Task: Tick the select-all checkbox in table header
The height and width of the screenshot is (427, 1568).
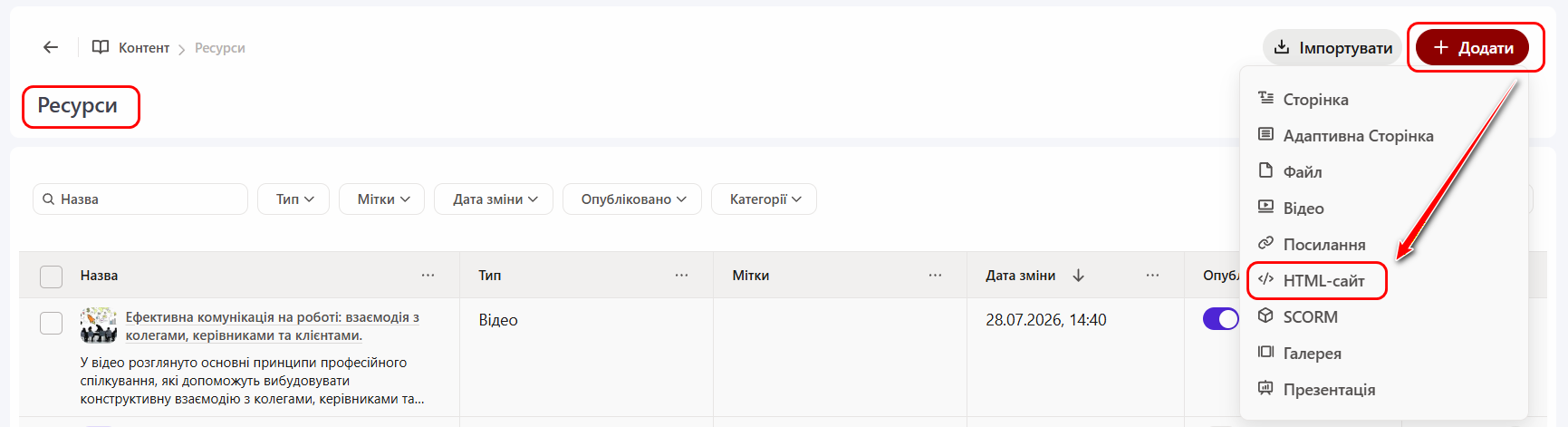Action: click(x=52, y=277)
